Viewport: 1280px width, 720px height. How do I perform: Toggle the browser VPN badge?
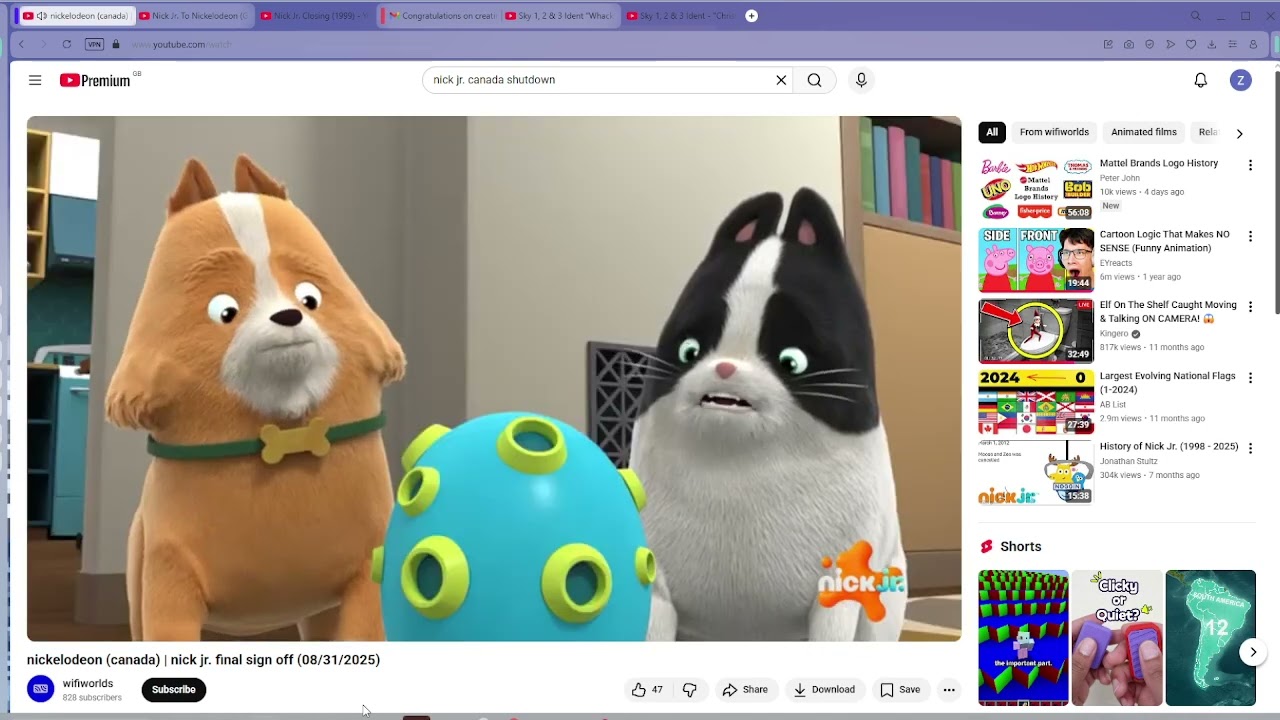point(94,44)
